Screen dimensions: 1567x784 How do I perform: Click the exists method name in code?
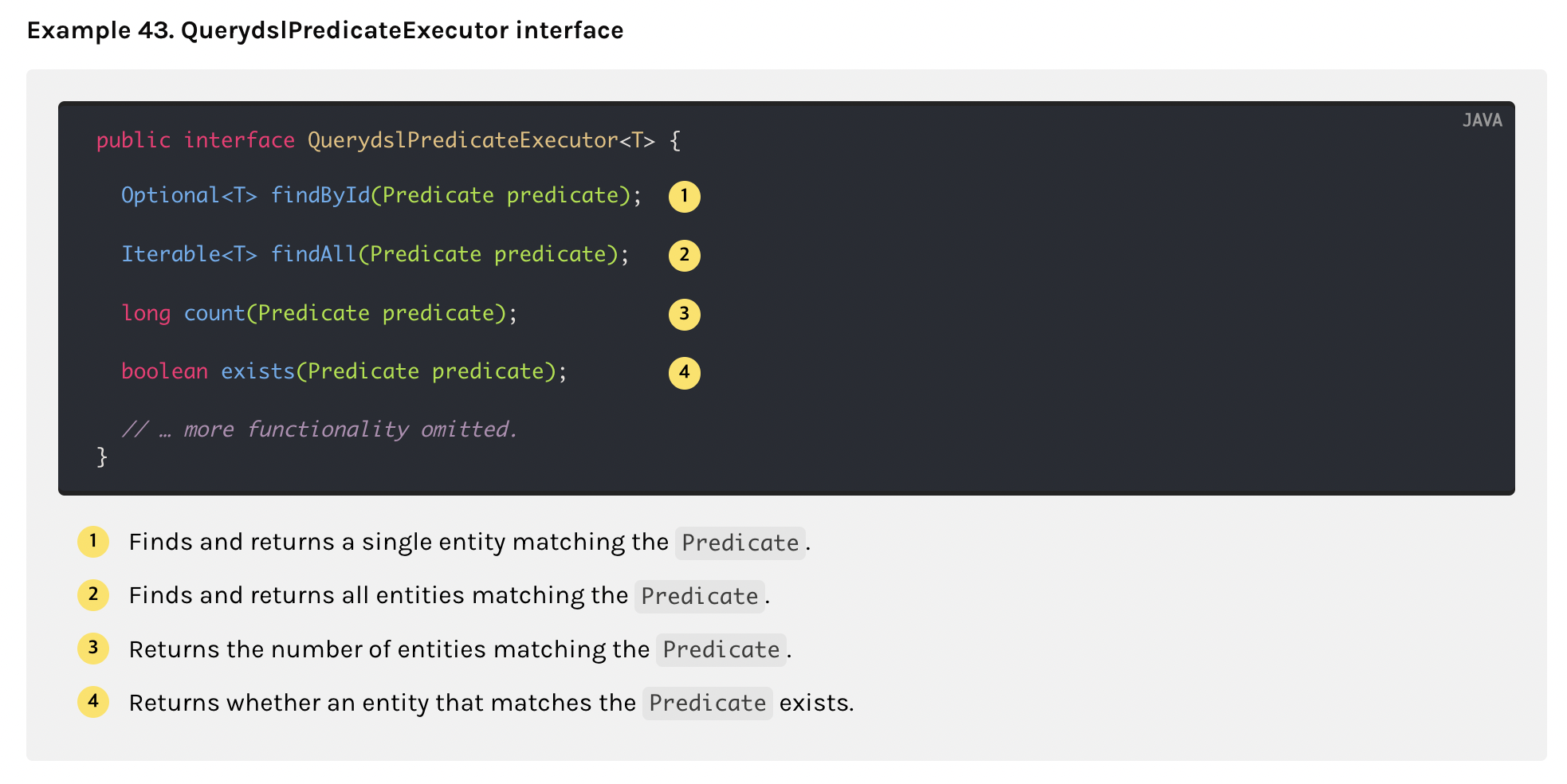click(257, 371)
